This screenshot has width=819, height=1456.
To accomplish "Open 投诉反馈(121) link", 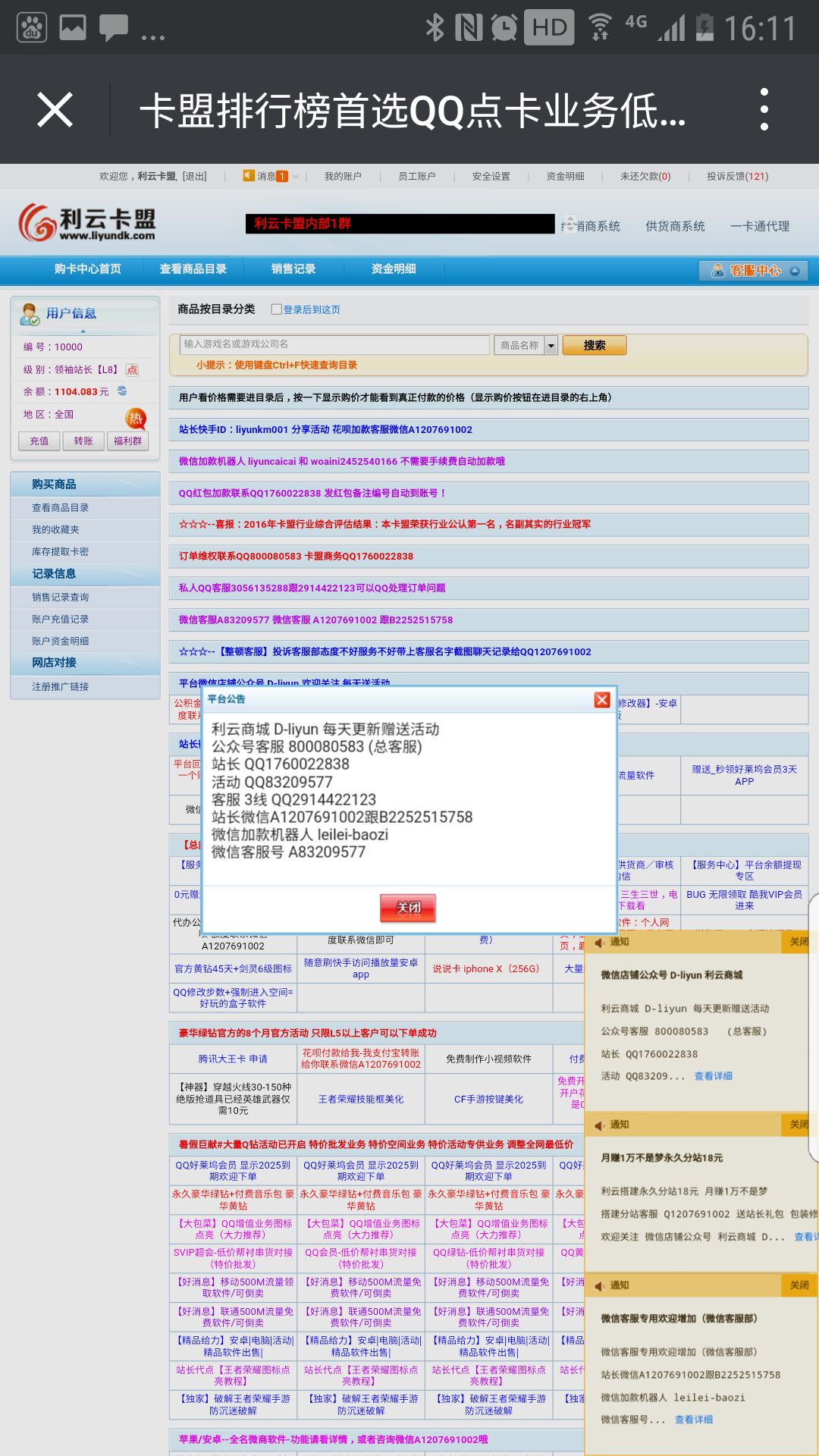I will [x=738, y=176].
